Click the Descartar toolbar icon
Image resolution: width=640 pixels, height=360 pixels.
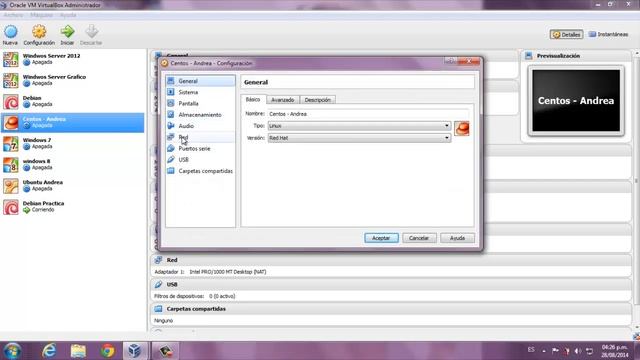tap(91, 32)
